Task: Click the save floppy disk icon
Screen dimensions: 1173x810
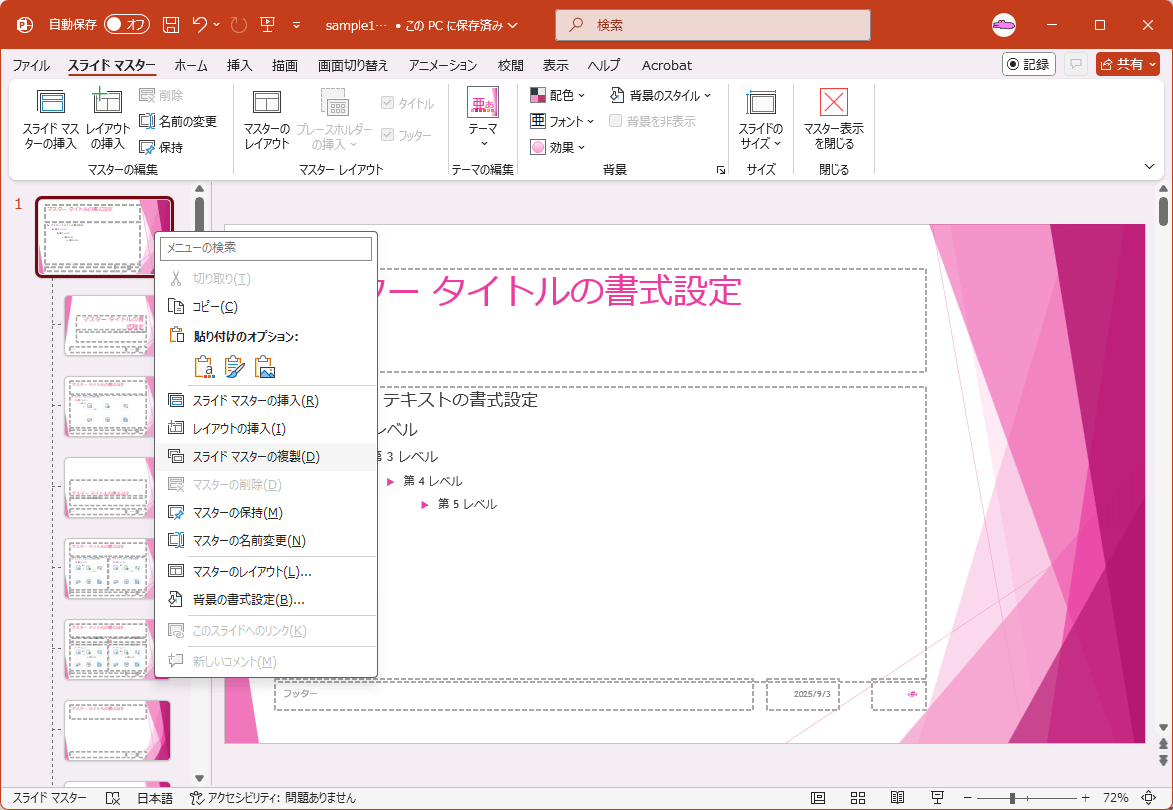Action: coord(171,25)
